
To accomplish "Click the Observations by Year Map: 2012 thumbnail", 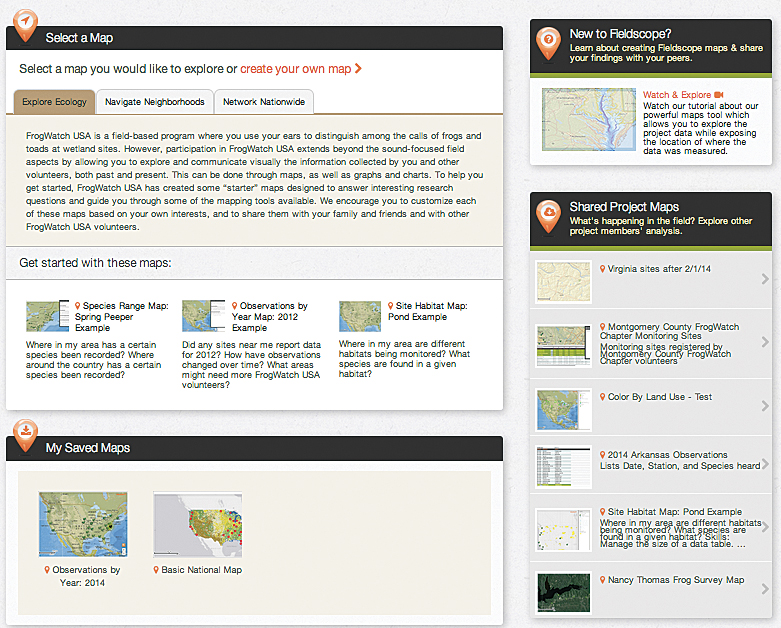I will click(204, 316).
